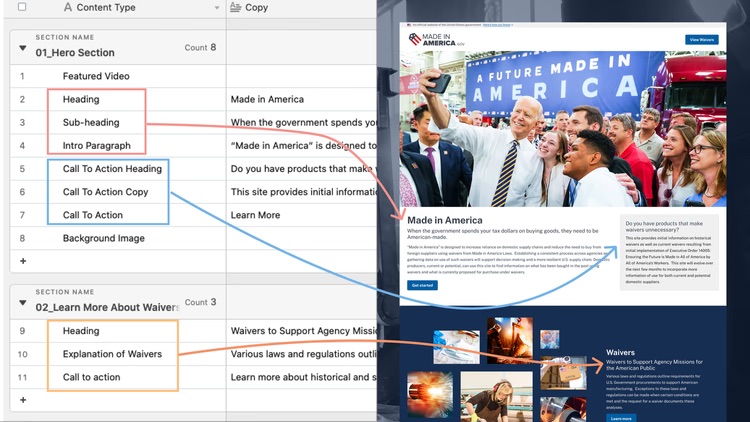
Task: Tick the select-all checkbox in header
Action: tap(22, 7)
